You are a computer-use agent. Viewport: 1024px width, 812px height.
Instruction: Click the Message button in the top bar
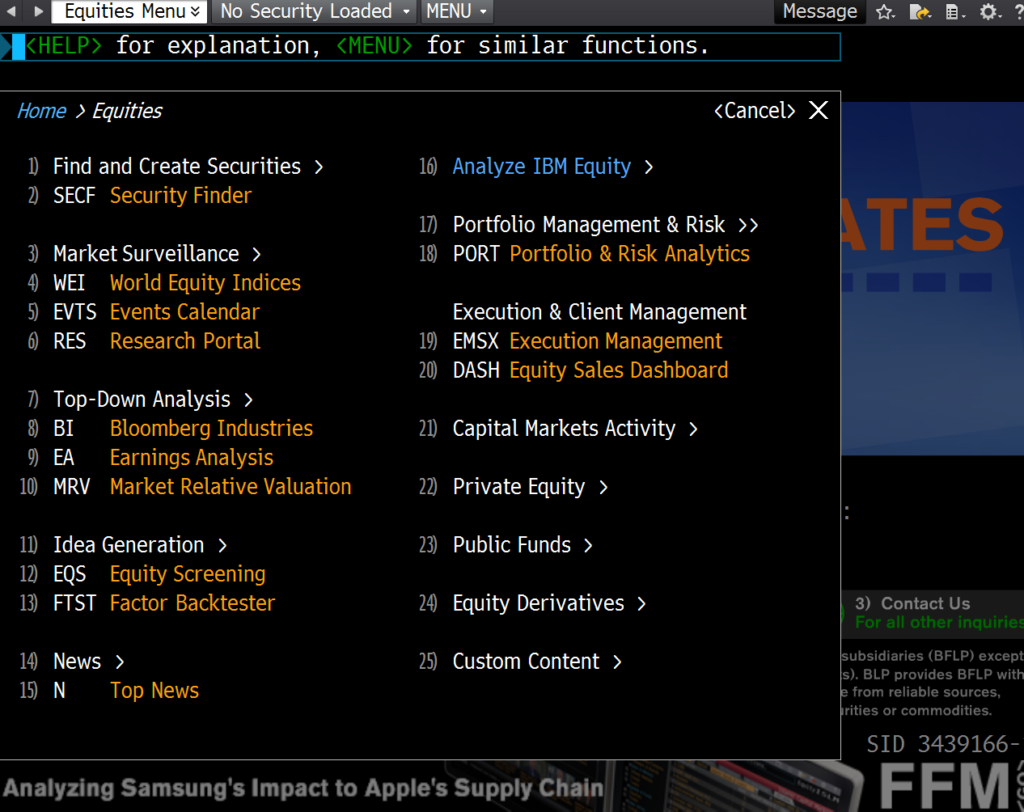(819, 12)
